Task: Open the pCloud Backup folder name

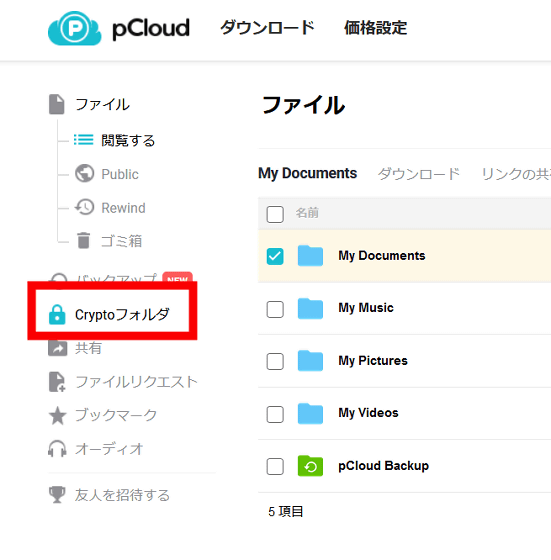Action: click(x=384, y=466)
